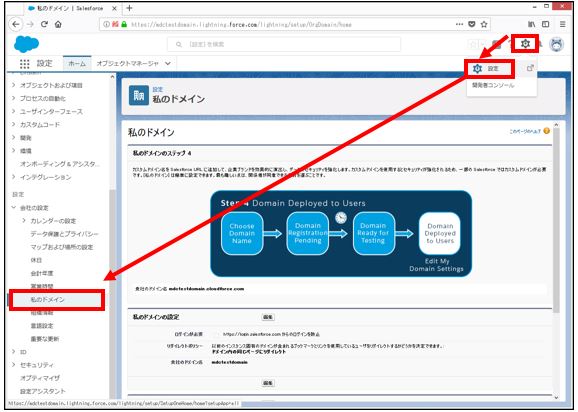Click lower 編集 button below domain settings
Screen dimensions: 578x412
268,383
